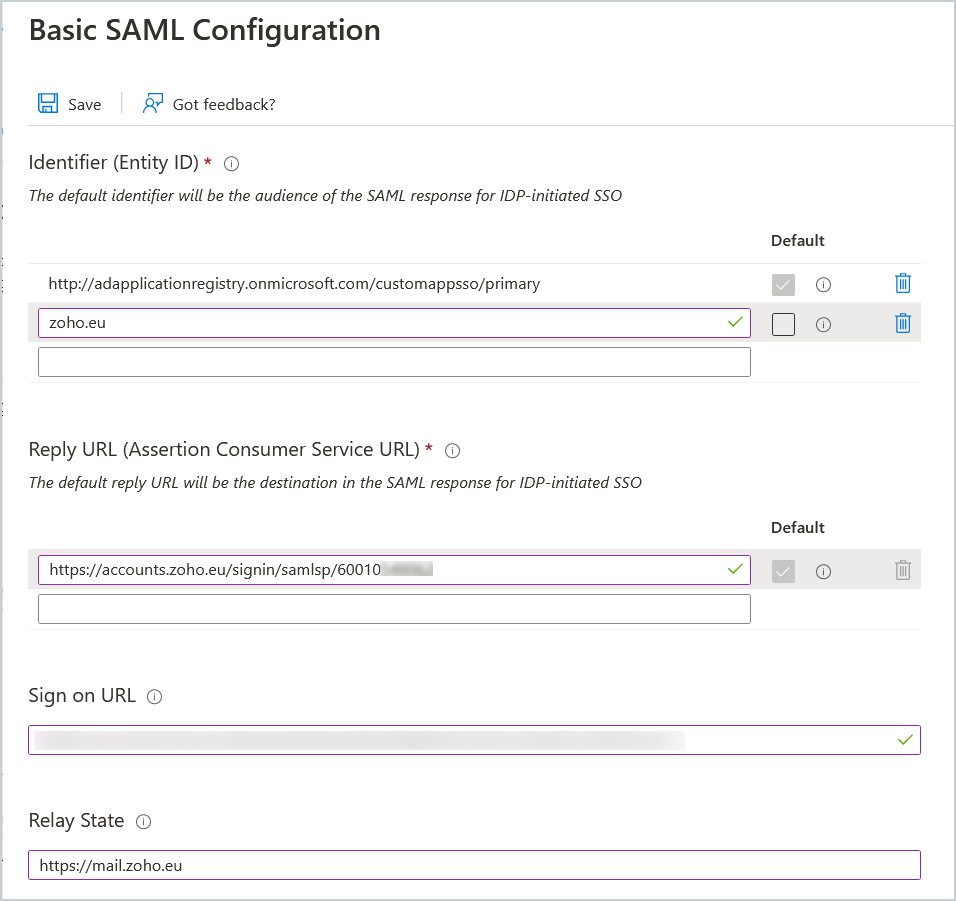Screen dimensions: 956x901
Task: Click the Sign on URL input field
Action: tap(474, 740)
